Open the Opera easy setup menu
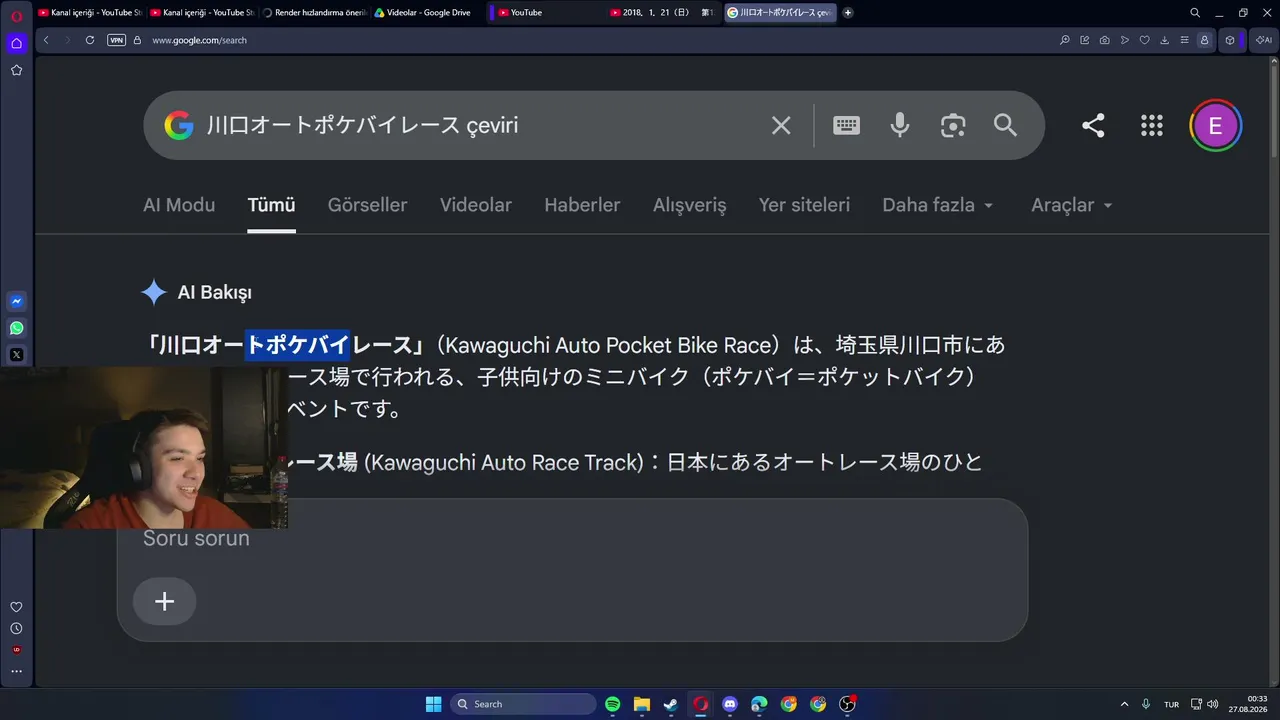Image resolution: width=1280 pixels, height=720 pixels. pos(1184,40)
